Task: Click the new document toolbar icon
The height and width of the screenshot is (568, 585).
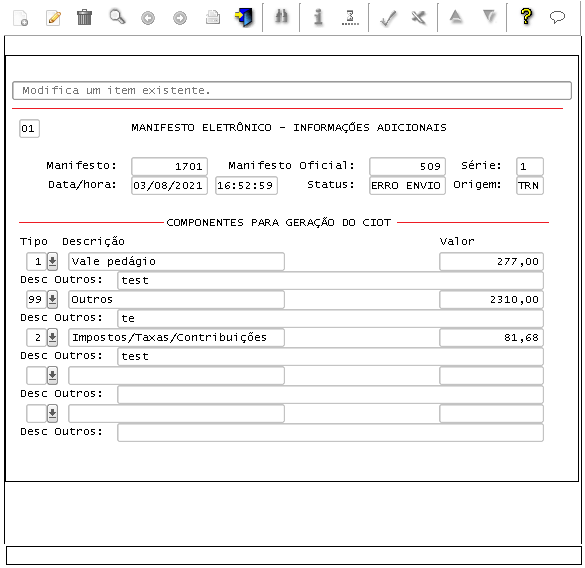Action: pyautogui.click(x=21, y=18)
